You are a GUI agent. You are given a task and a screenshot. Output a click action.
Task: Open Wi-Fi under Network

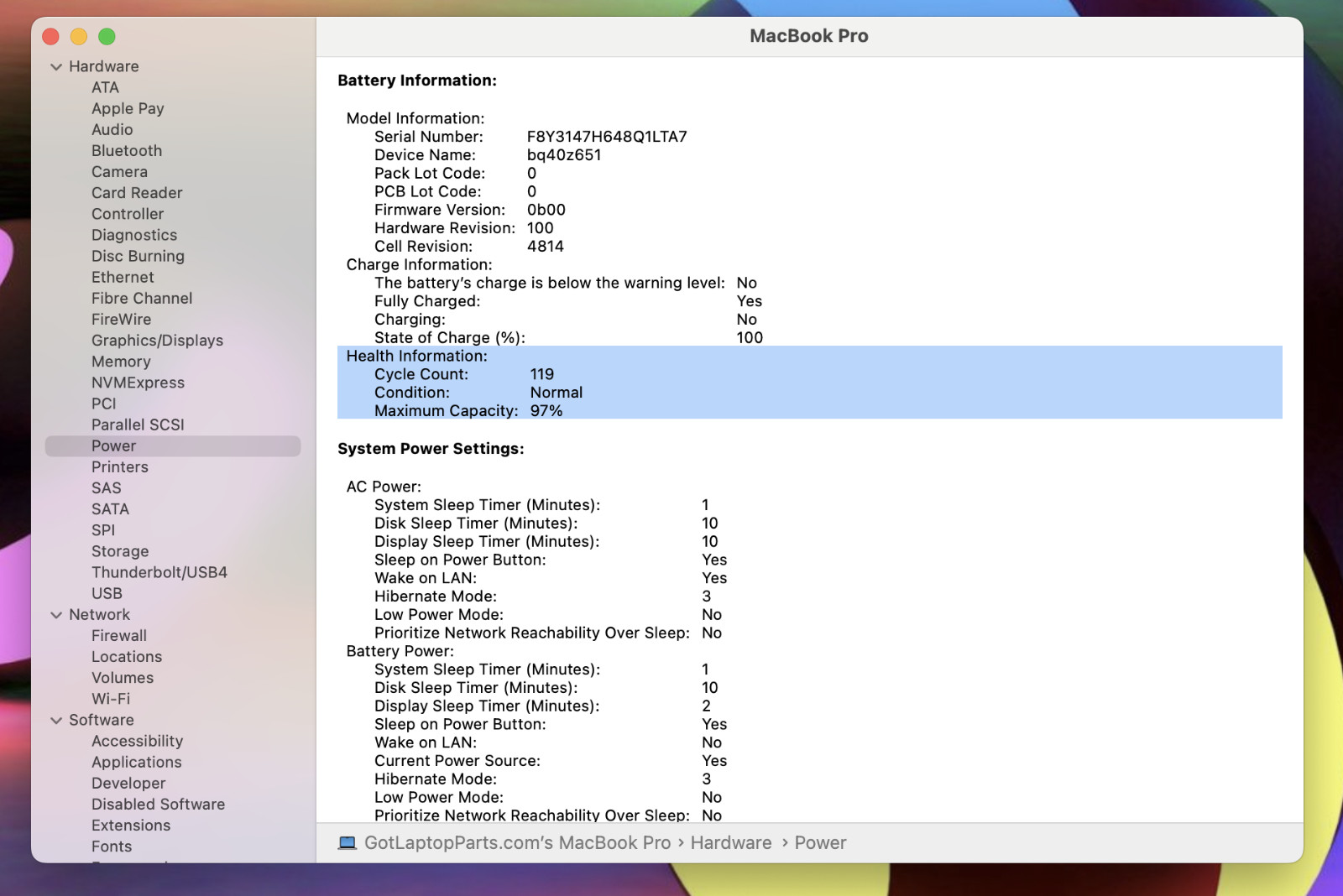(x=111, y=699)
